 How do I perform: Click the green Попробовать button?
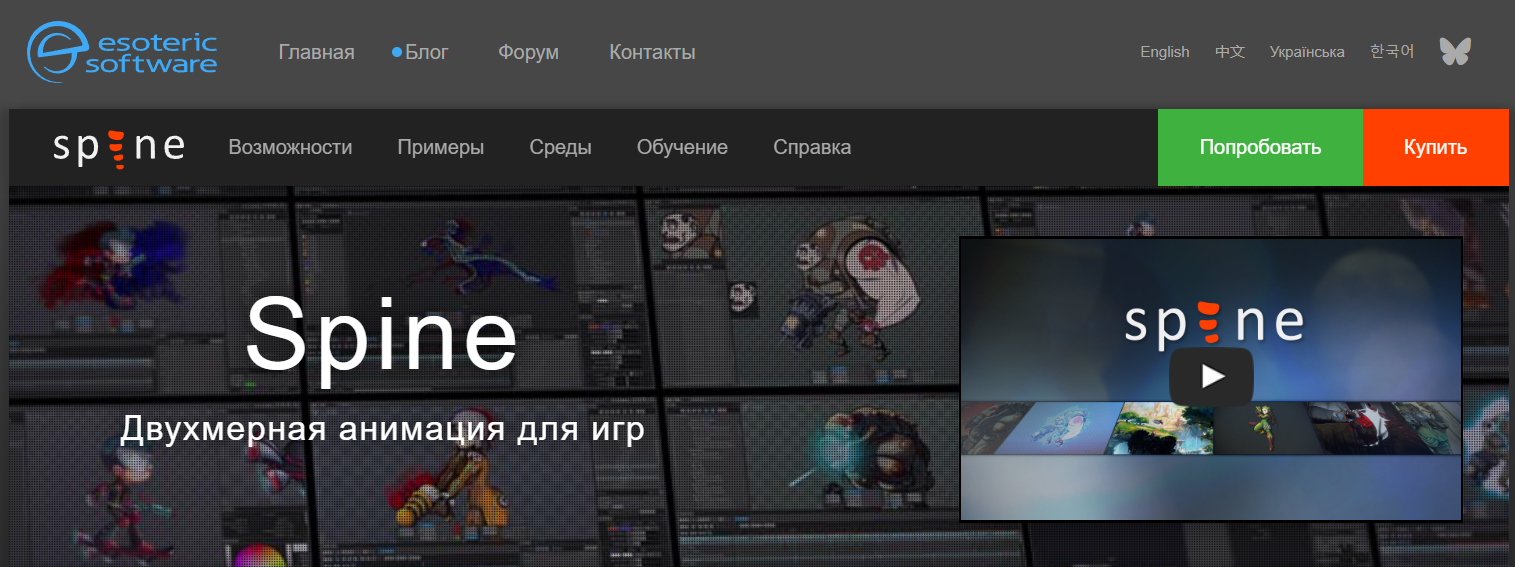click(1260, 147)
